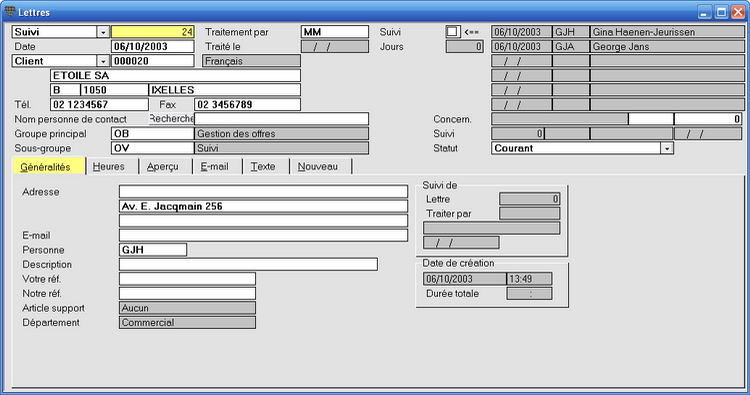
Task: Open the Client type dropdown arrow
Action: coord(103,61)
